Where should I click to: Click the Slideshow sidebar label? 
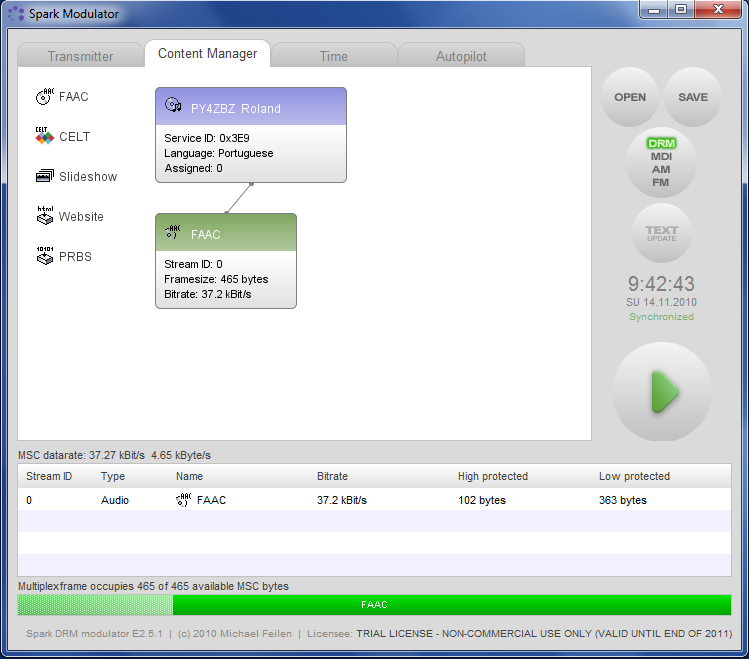88,177
